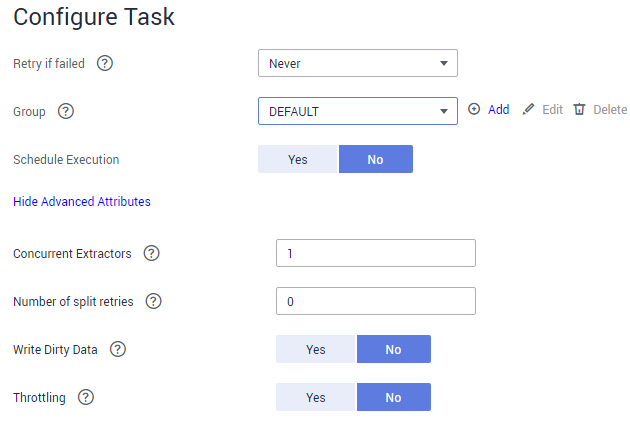Set Write Dirty Data to Yes
This screenshot has width=630, height=423.
(x=316, y=349)
